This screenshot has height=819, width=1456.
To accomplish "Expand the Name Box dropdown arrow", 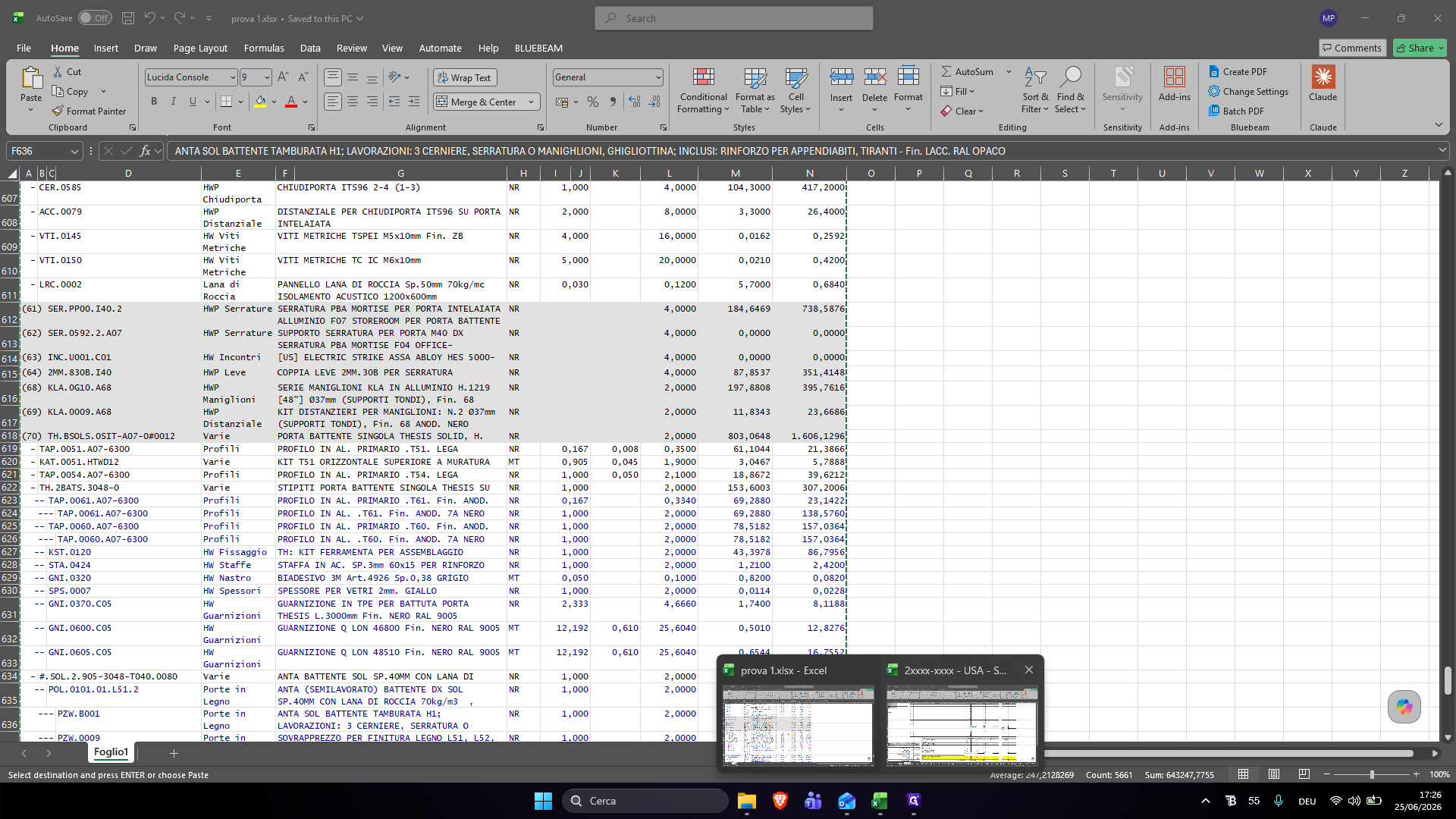I will [x=74, y=151].
